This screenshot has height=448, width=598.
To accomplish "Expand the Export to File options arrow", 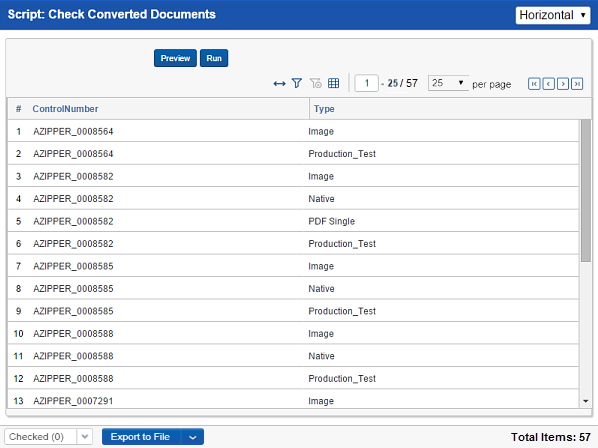I will (193, 437).
